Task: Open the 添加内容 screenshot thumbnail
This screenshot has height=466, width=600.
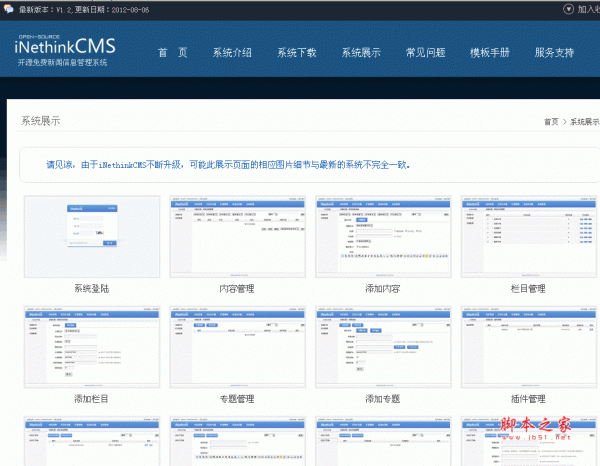Action: click(x=383, y=236)
